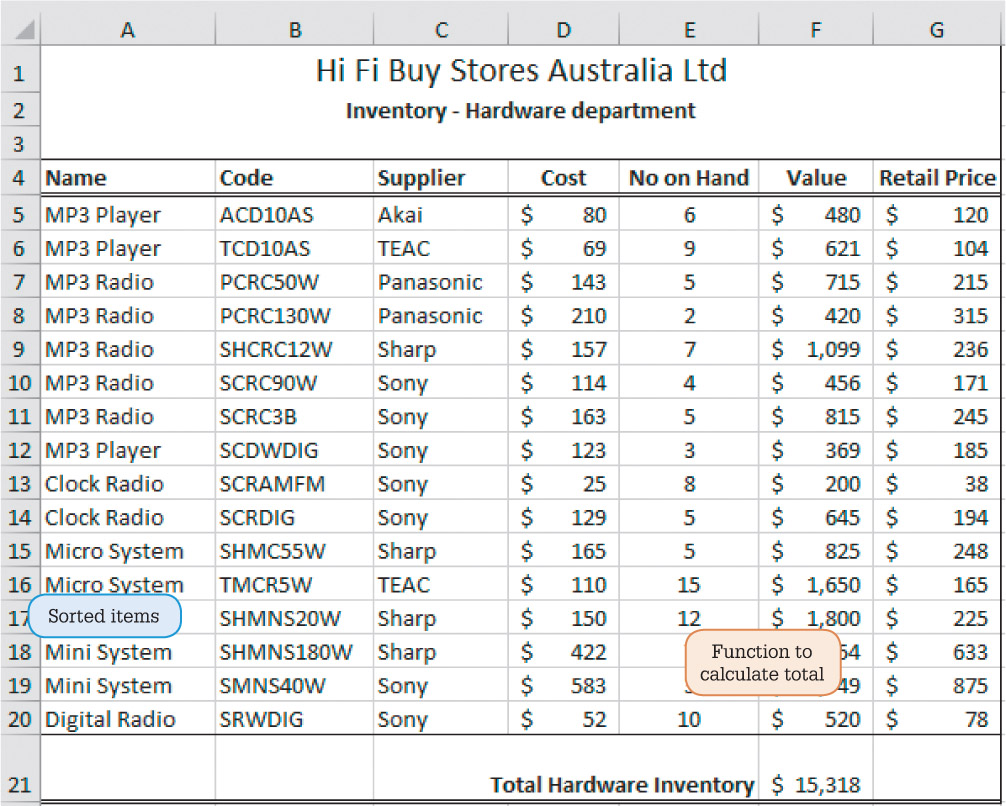The width and height of the screenshot is (1006, 806).
Task: Click the cost cell showing 25
Action: click(x=563, y=484)
